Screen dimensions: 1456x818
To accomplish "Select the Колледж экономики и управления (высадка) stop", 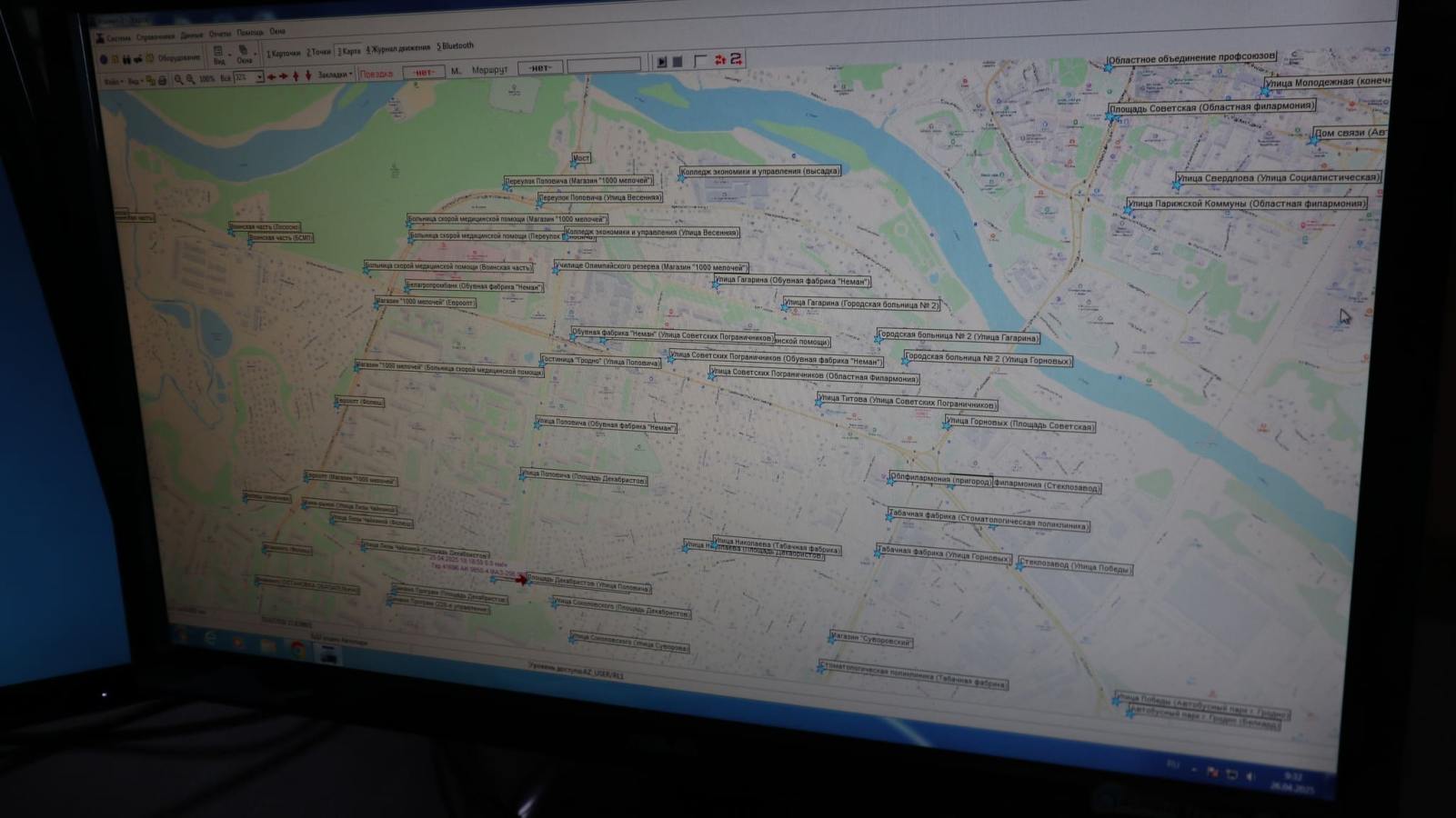I will (x=760, y=171).
